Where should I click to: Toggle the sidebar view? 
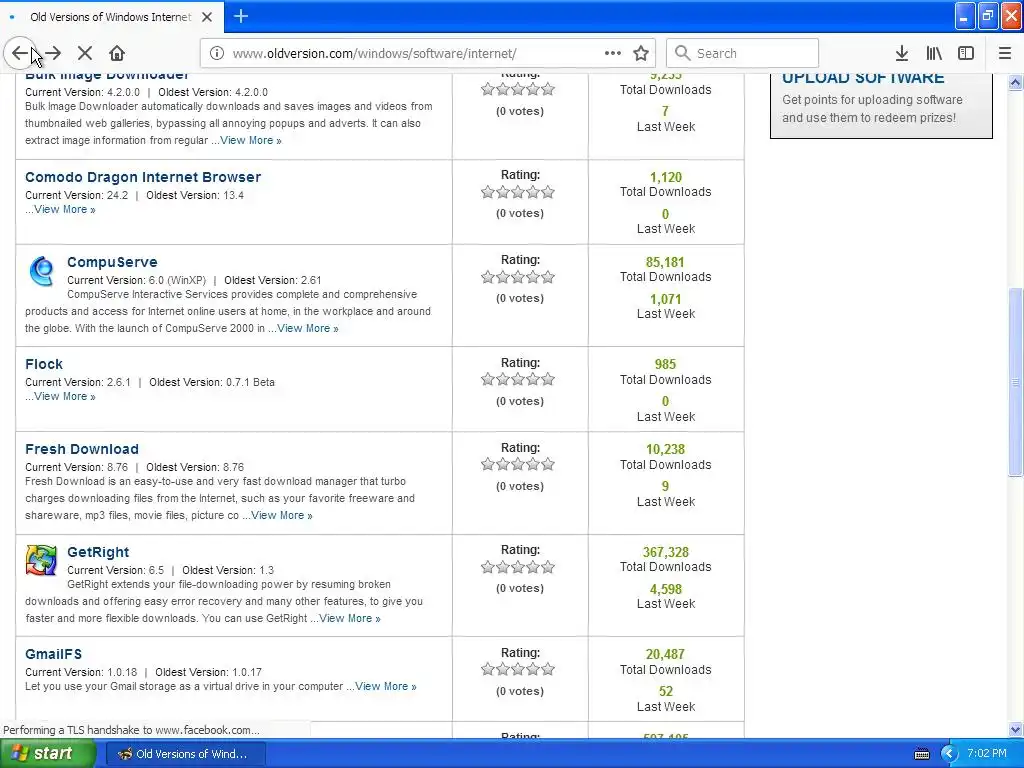(x=966, y=53)
